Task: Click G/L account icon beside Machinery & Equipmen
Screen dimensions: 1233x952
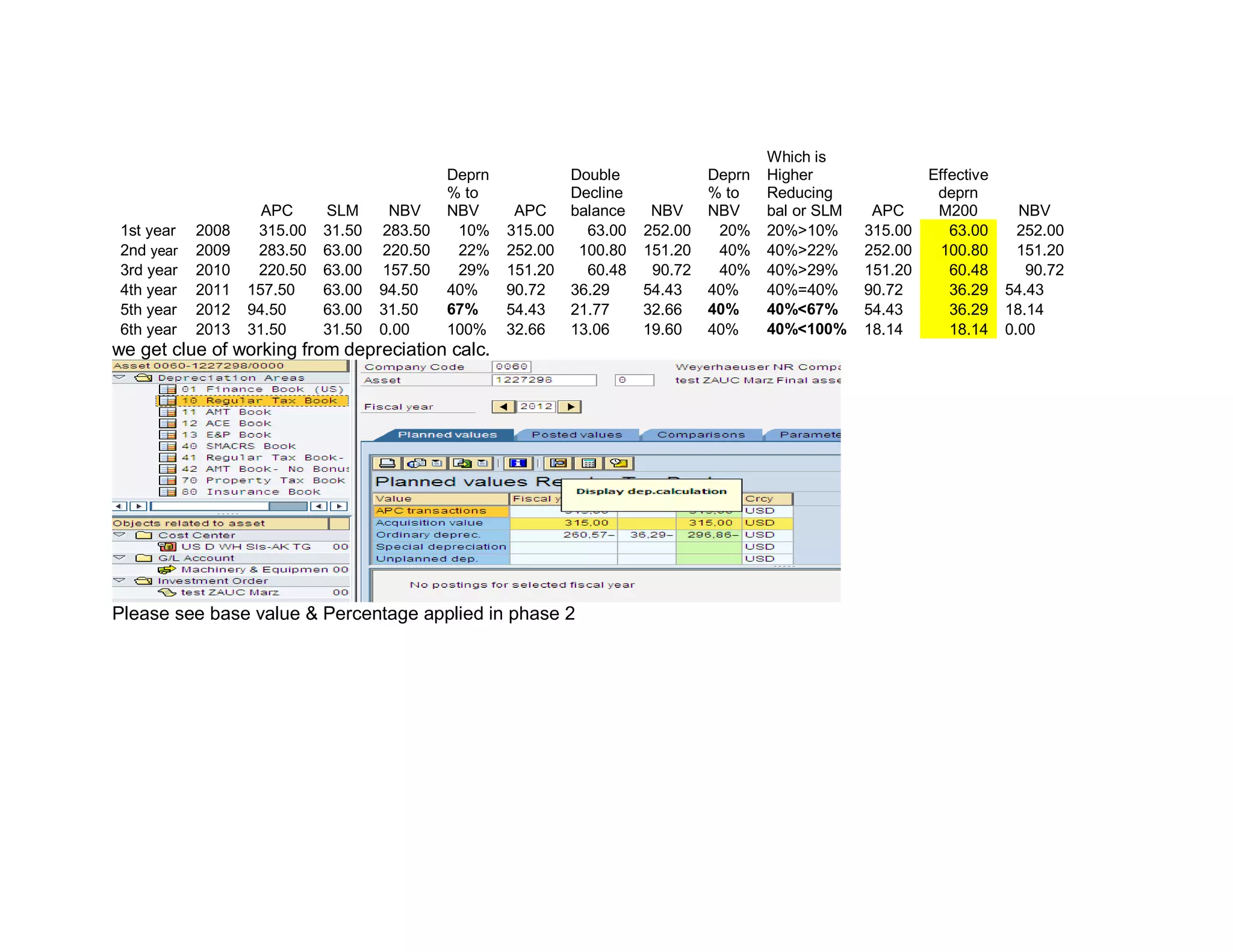Action: (167, 569)
